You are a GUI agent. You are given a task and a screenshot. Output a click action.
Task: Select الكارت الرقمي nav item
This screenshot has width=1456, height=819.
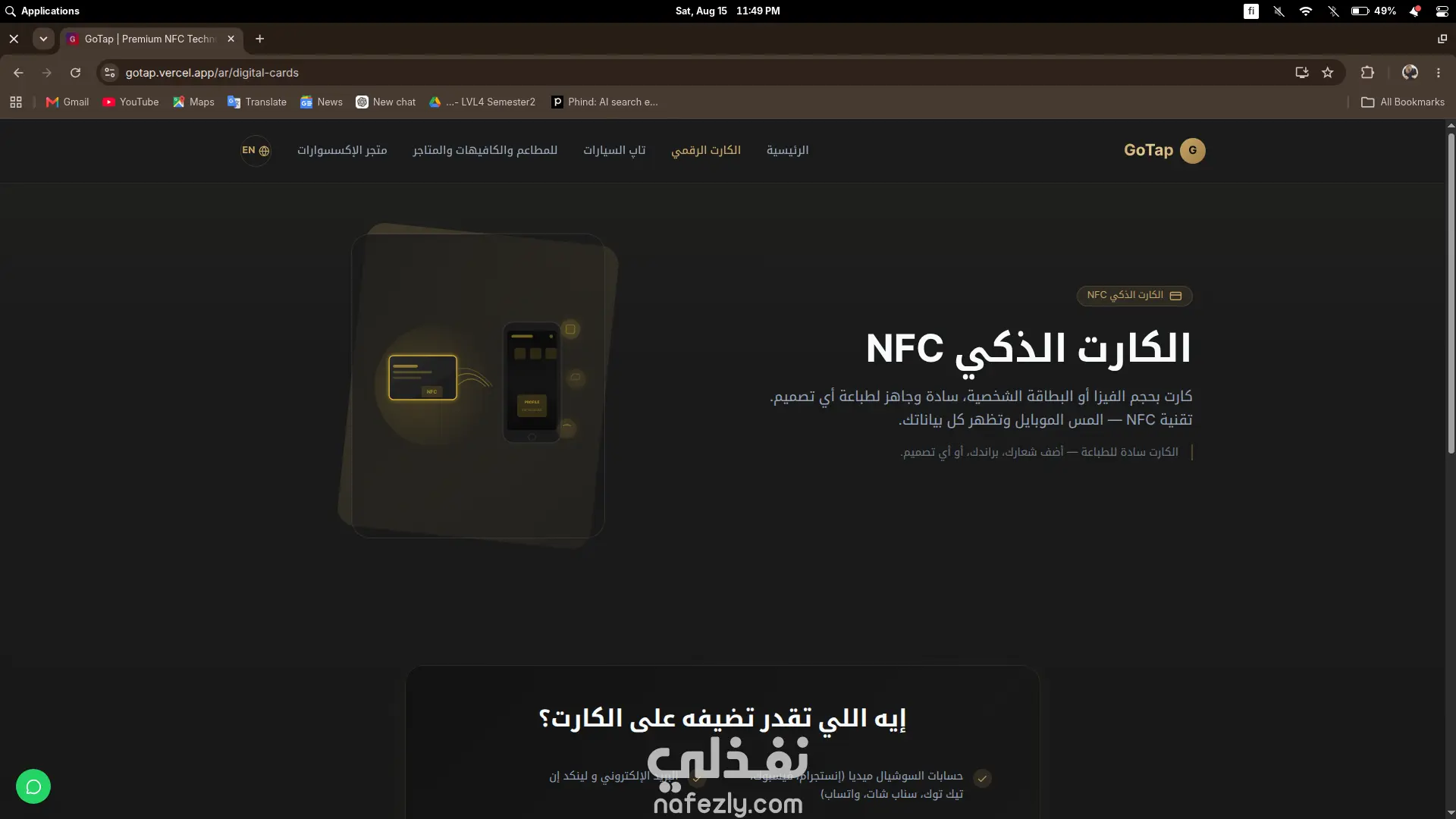pos(706,150)
